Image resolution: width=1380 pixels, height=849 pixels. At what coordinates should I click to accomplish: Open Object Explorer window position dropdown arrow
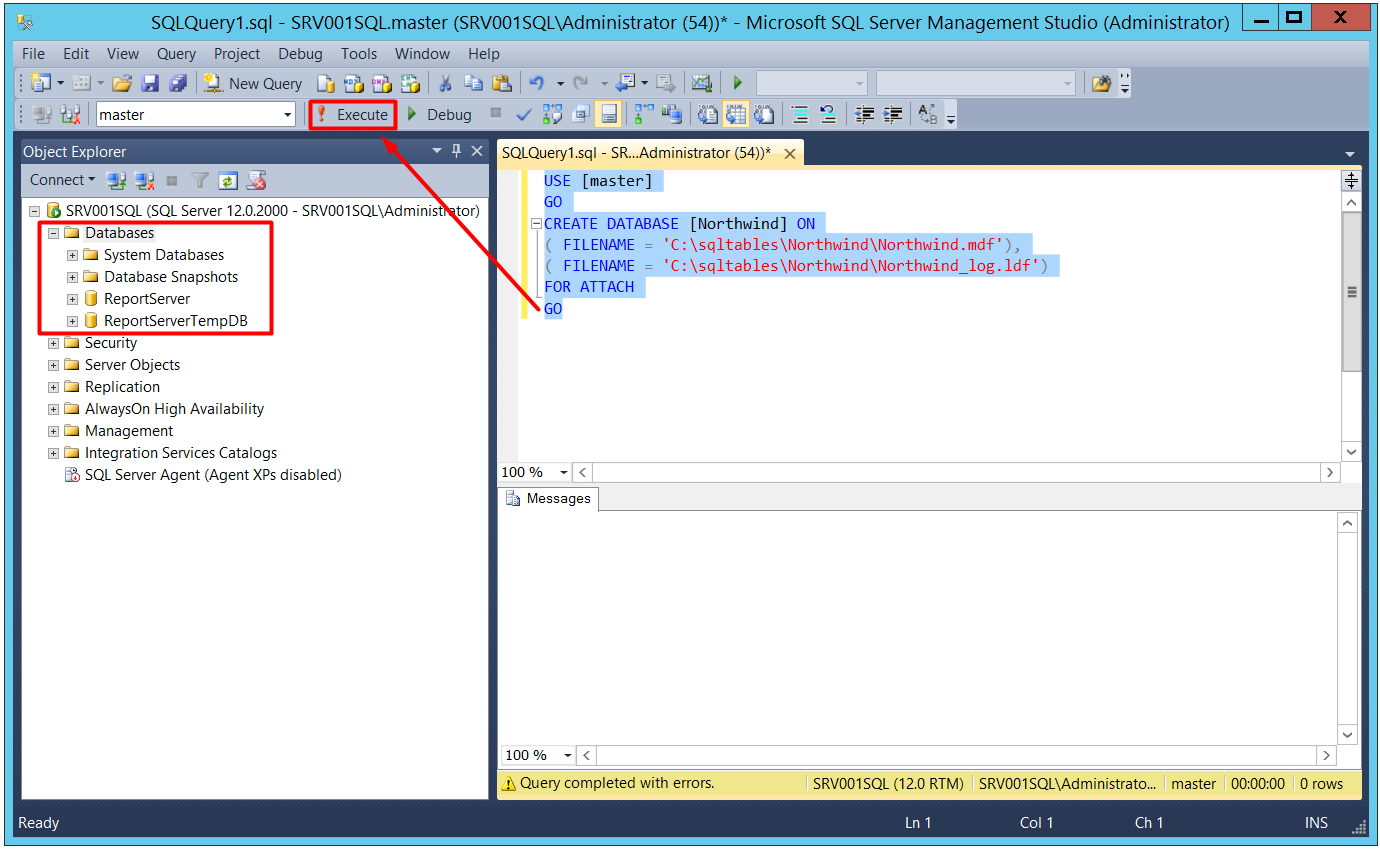coord(436,151)
